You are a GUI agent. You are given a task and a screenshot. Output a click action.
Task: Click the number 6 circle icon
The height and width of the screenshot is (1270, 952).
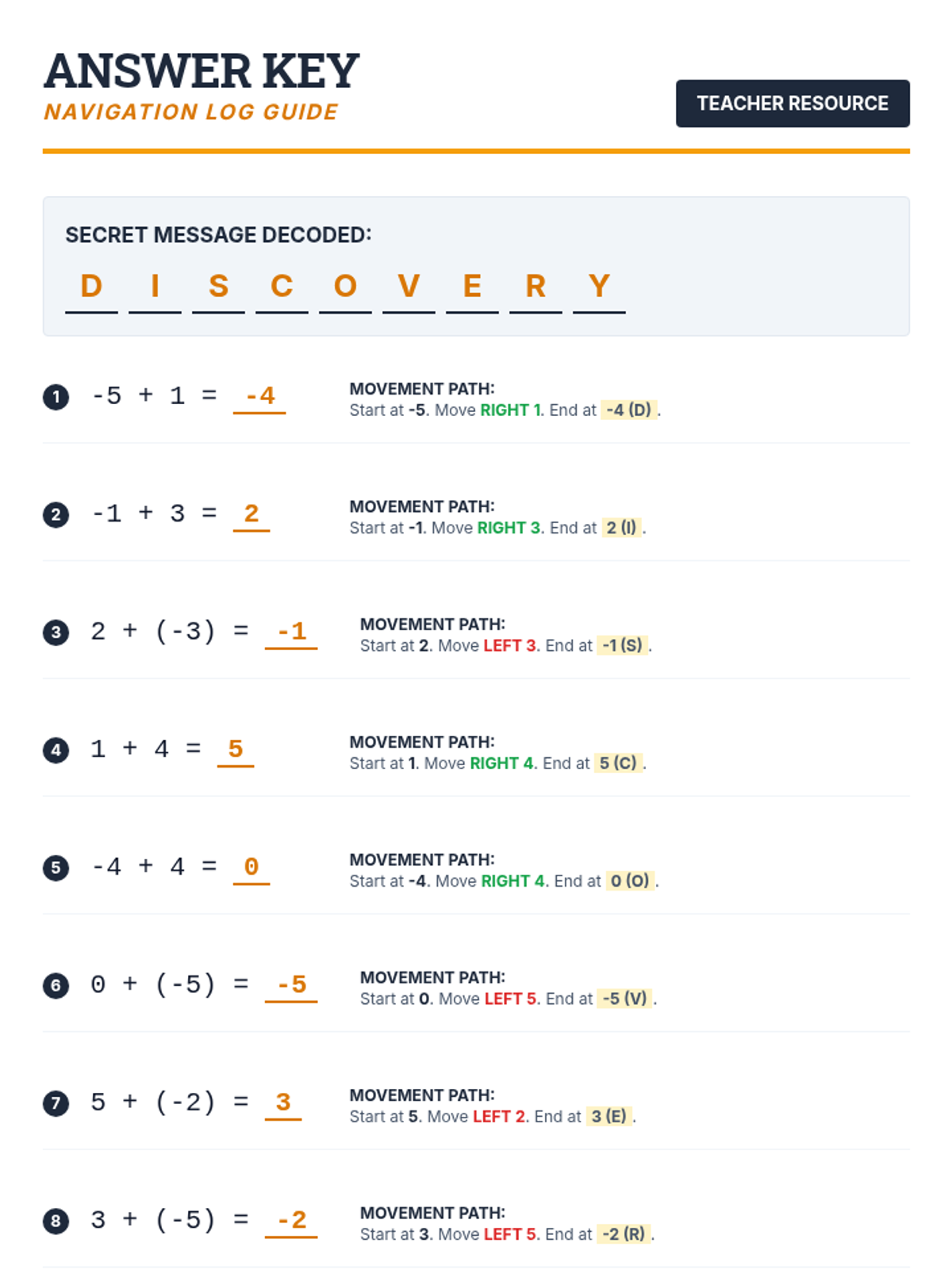point(56,986)
